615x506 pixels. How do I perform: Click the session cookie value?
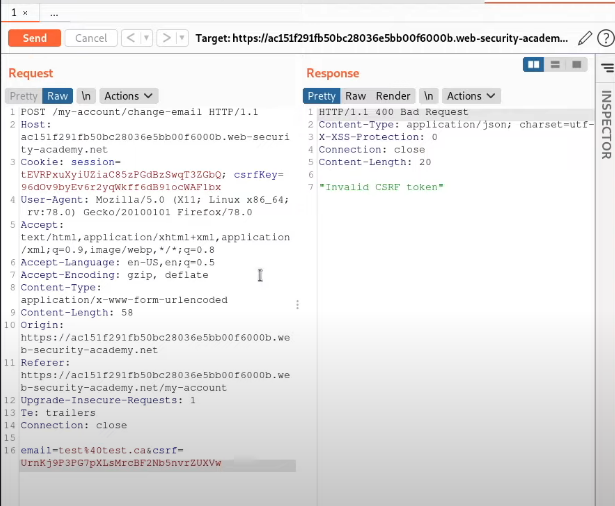coord(121,175)
